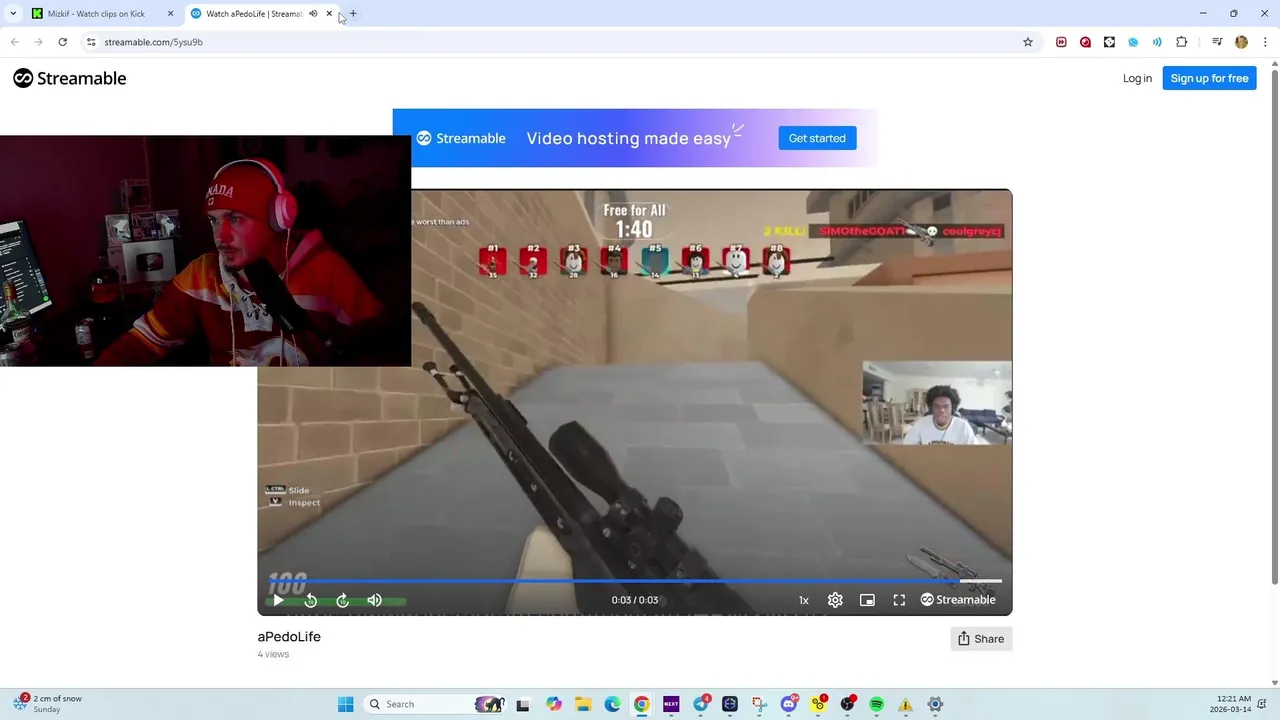
Task: Open File Explorer from the taskbar
Action: [x=583, y=704]
